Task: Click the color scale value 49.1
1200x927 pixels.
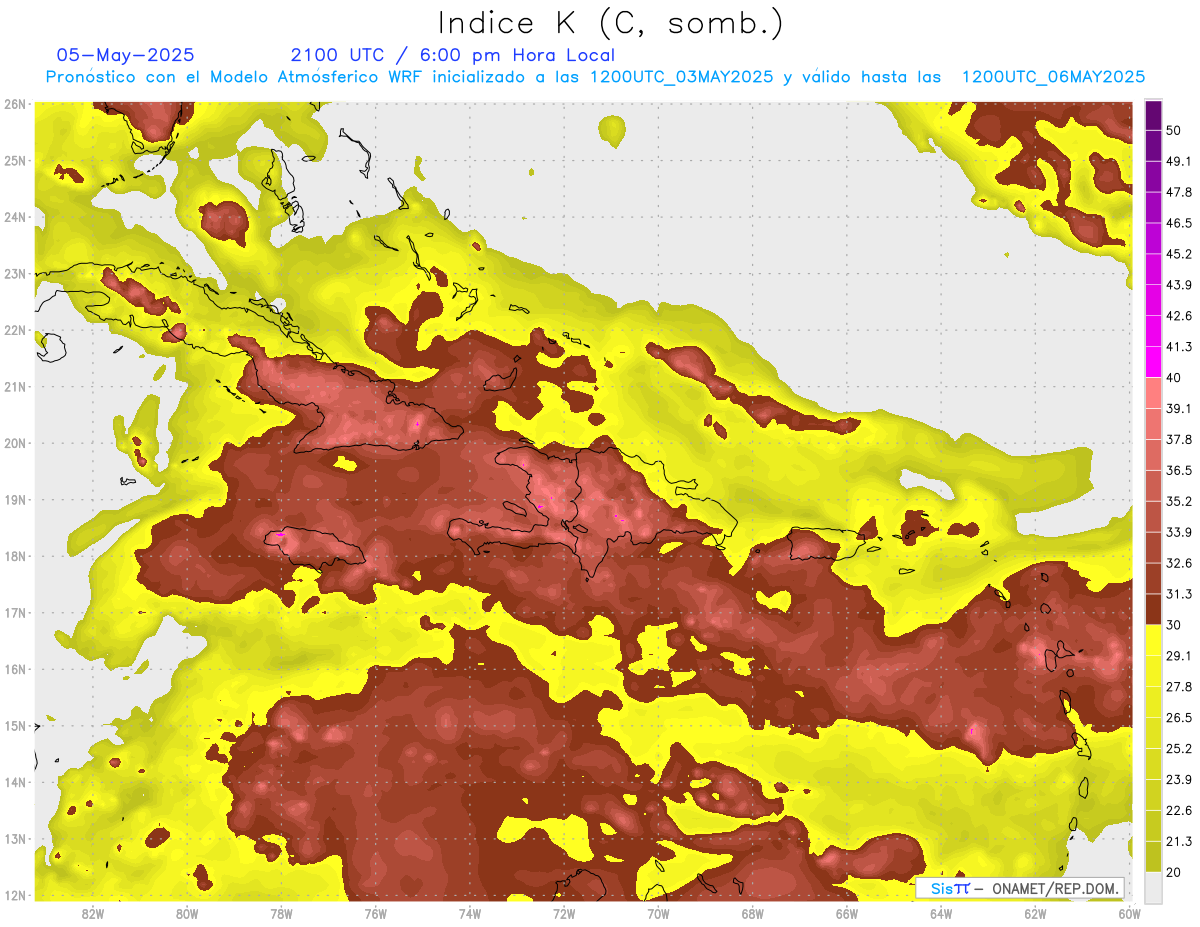Action: [x=1179, y=161]
